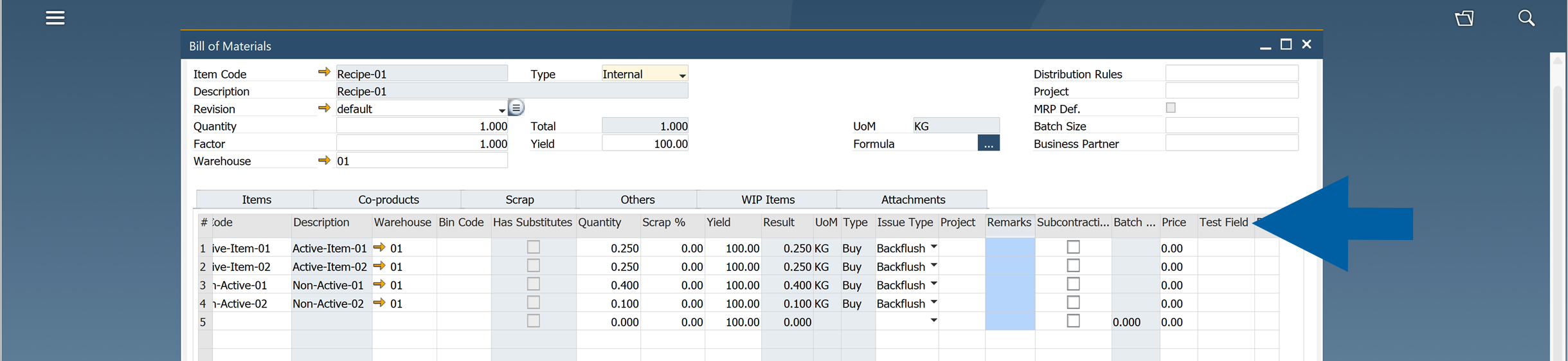Switch to the WIP Items tab
1568x361 pixels.
pos(768,199)
